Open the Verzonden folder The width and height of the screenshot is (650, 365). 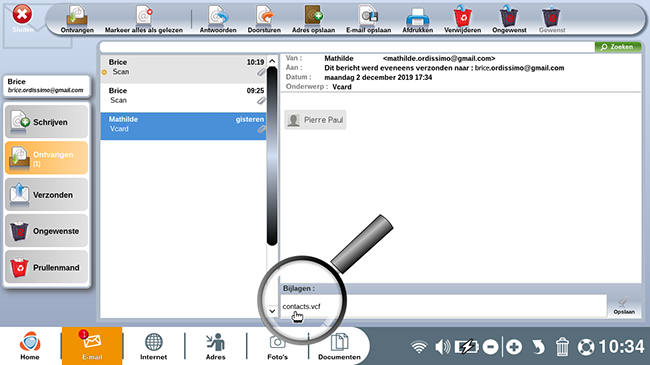click(46, 195)
